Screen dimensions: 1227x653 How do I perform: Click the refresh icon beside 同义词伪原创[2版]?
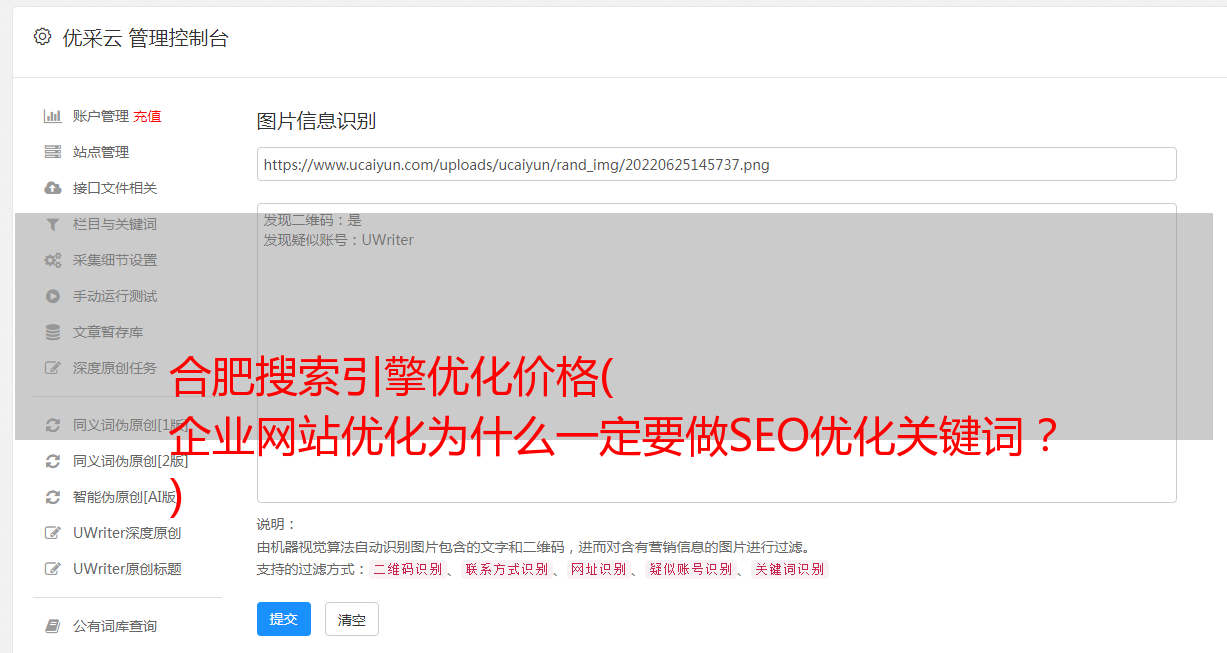pos(53,461)
